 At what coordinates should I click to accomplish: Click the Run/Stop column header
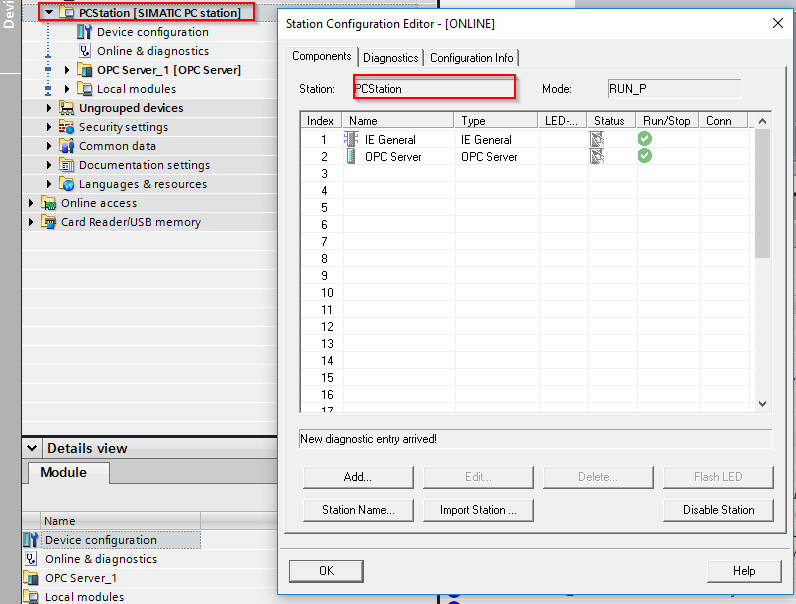pos(667,121)
